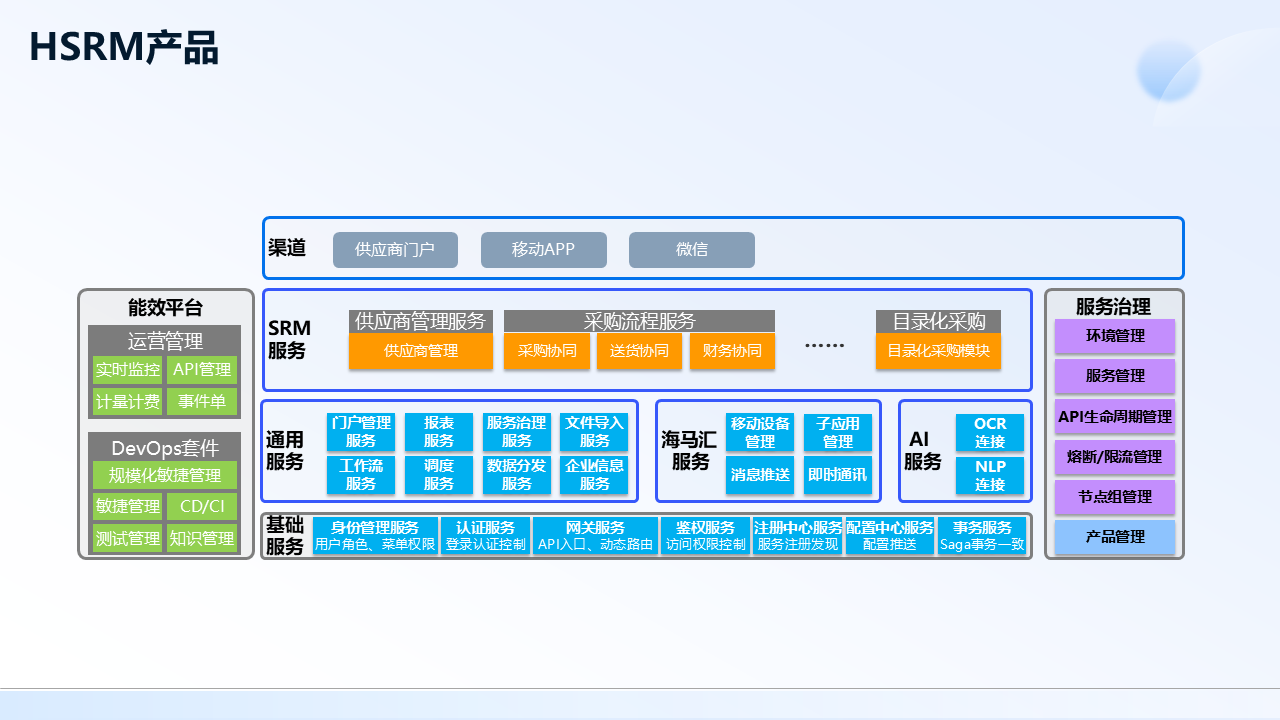Select the CD/CI green block

tap(202, 506)
